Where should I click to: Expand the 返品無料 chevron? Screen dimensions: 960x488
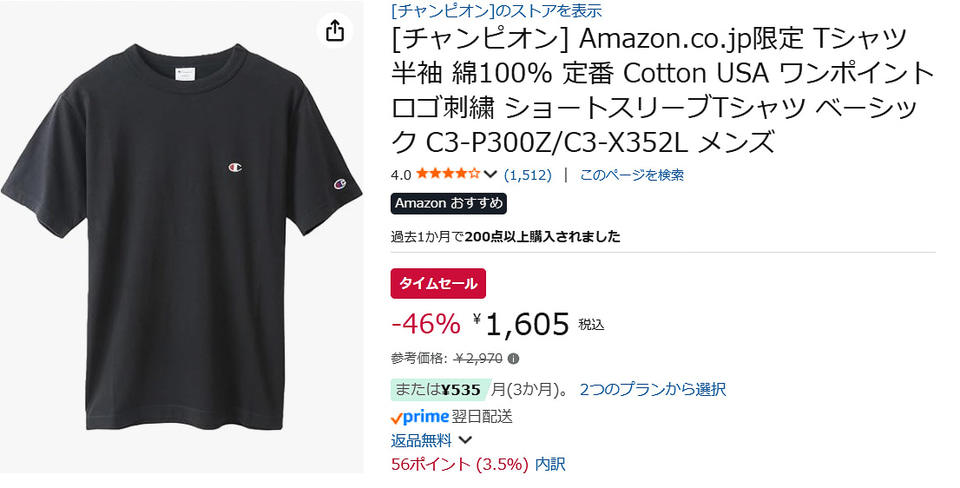tap(465, 440)
